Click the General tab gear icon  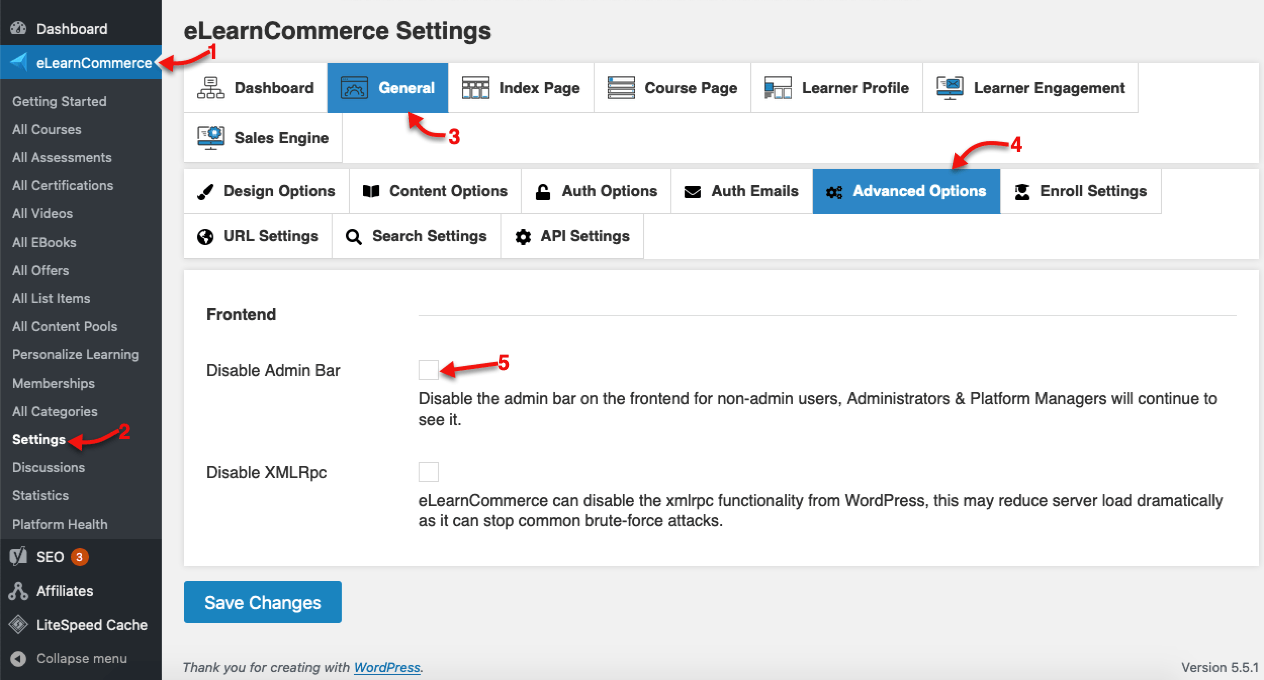pos(355,88)
